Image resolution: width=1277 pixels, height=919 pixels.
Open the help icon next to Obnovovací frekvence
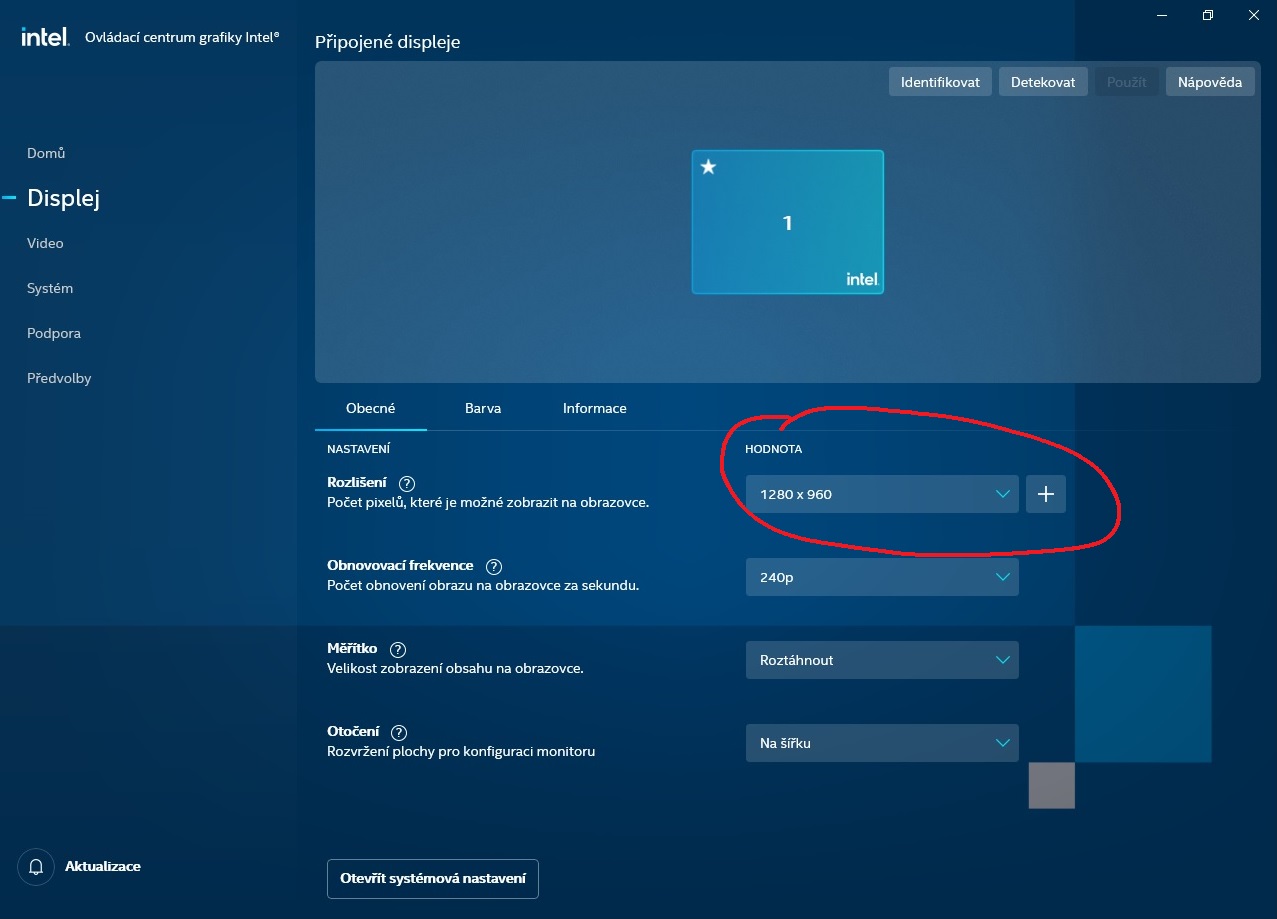coord(493,566)
